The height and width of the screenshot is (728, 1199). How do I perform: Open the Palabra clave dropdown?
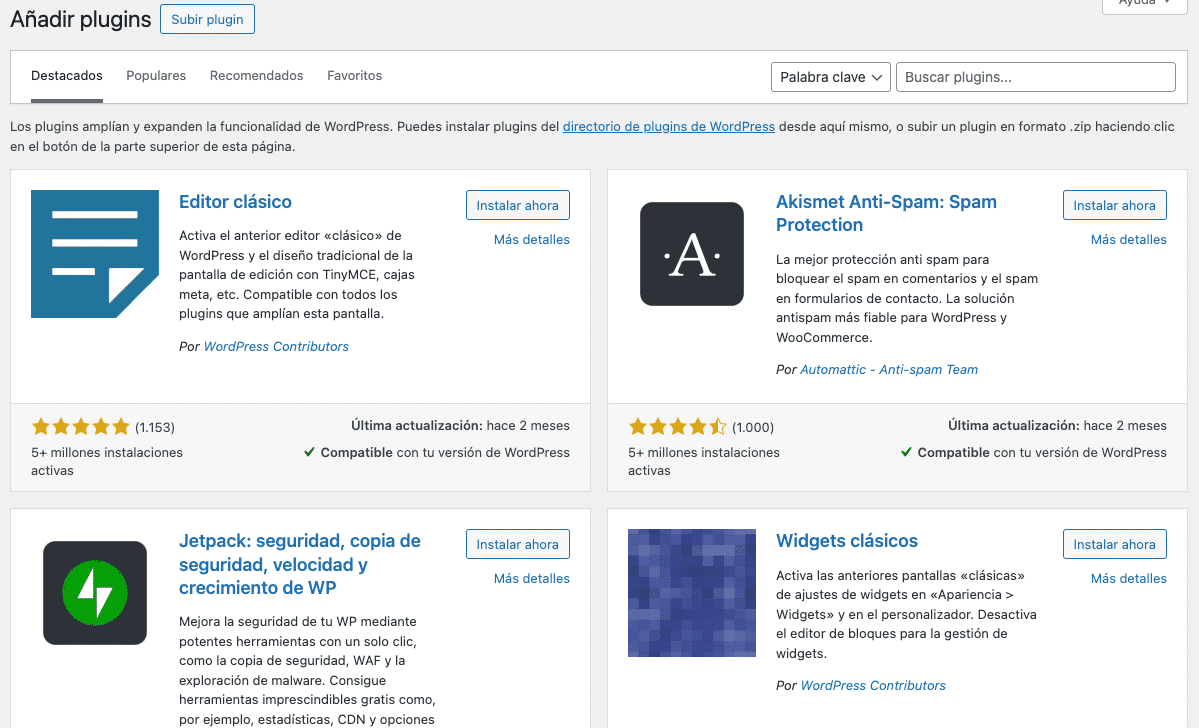coord(830,76)
